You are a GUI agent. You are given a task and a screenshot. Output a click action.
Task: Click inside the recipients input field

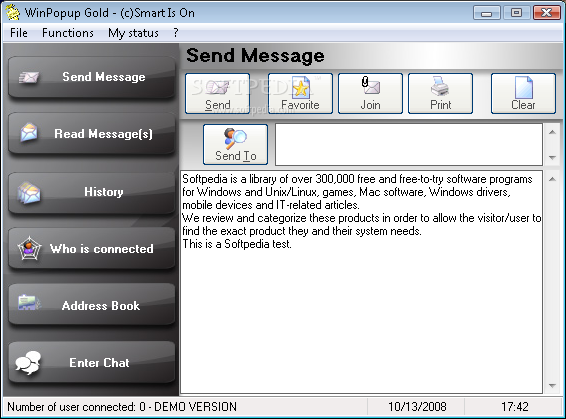point(409,144)
